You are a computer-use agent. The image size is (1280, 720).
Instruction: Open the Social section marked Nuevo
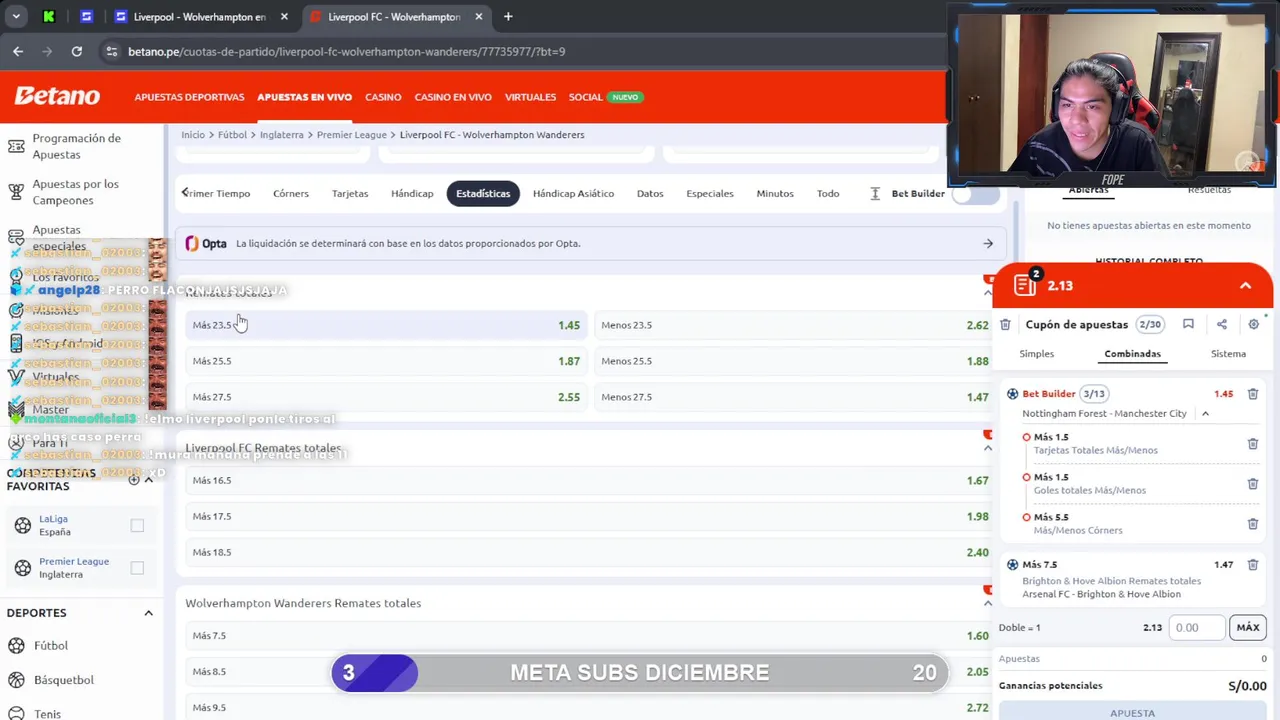604,97
